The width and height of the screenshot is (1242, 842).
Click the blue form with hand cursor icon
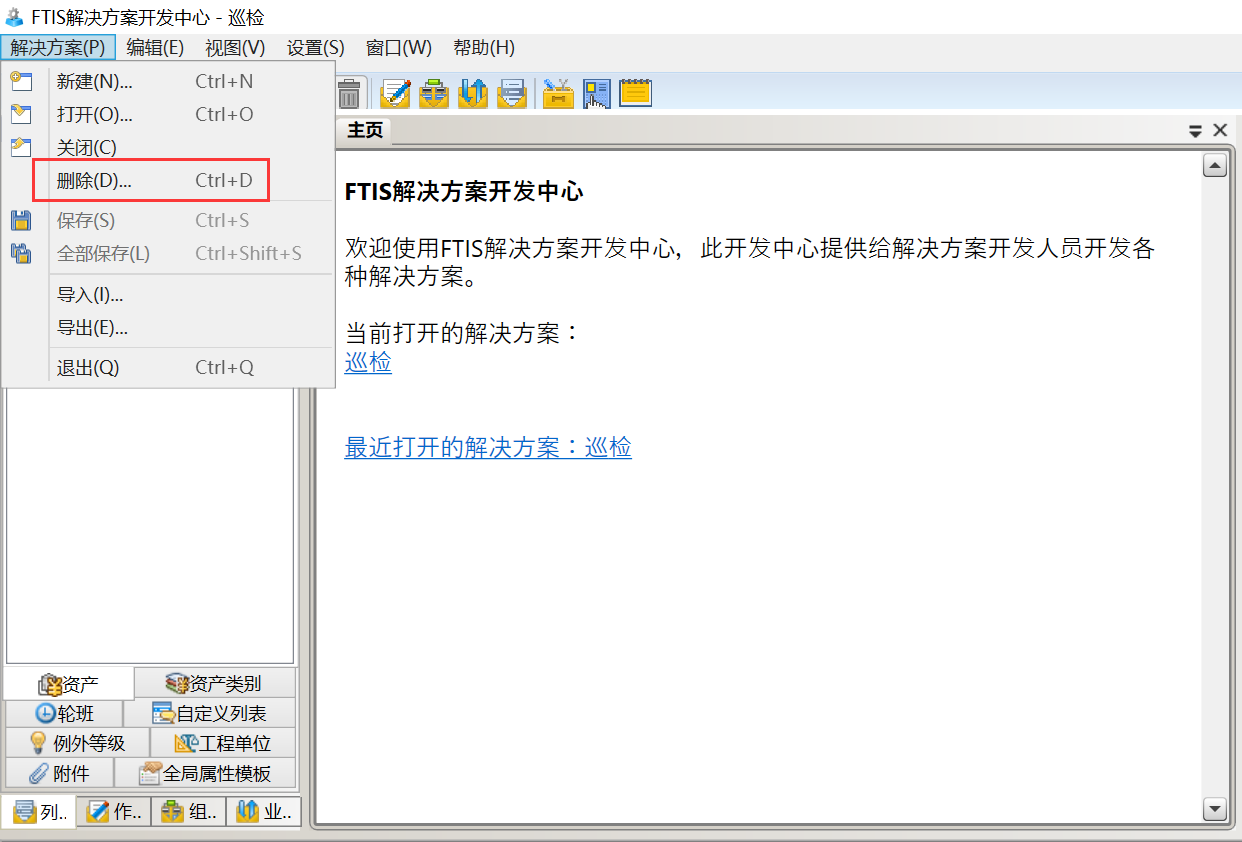point(596,94)
